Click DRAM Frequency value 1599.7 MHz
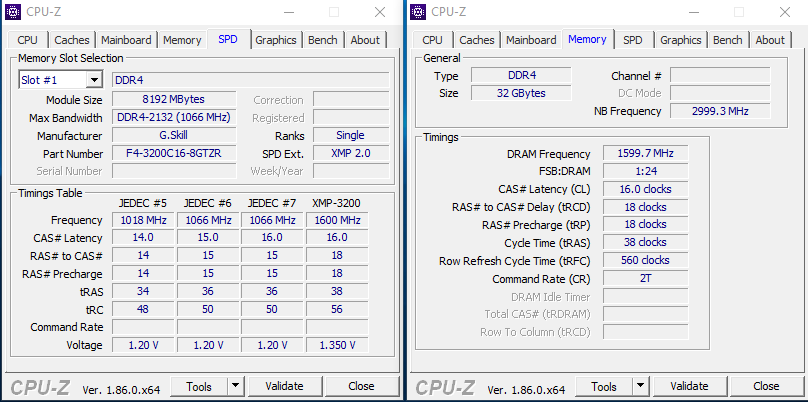This screenshot has width=808, height=402. point(645,153)
